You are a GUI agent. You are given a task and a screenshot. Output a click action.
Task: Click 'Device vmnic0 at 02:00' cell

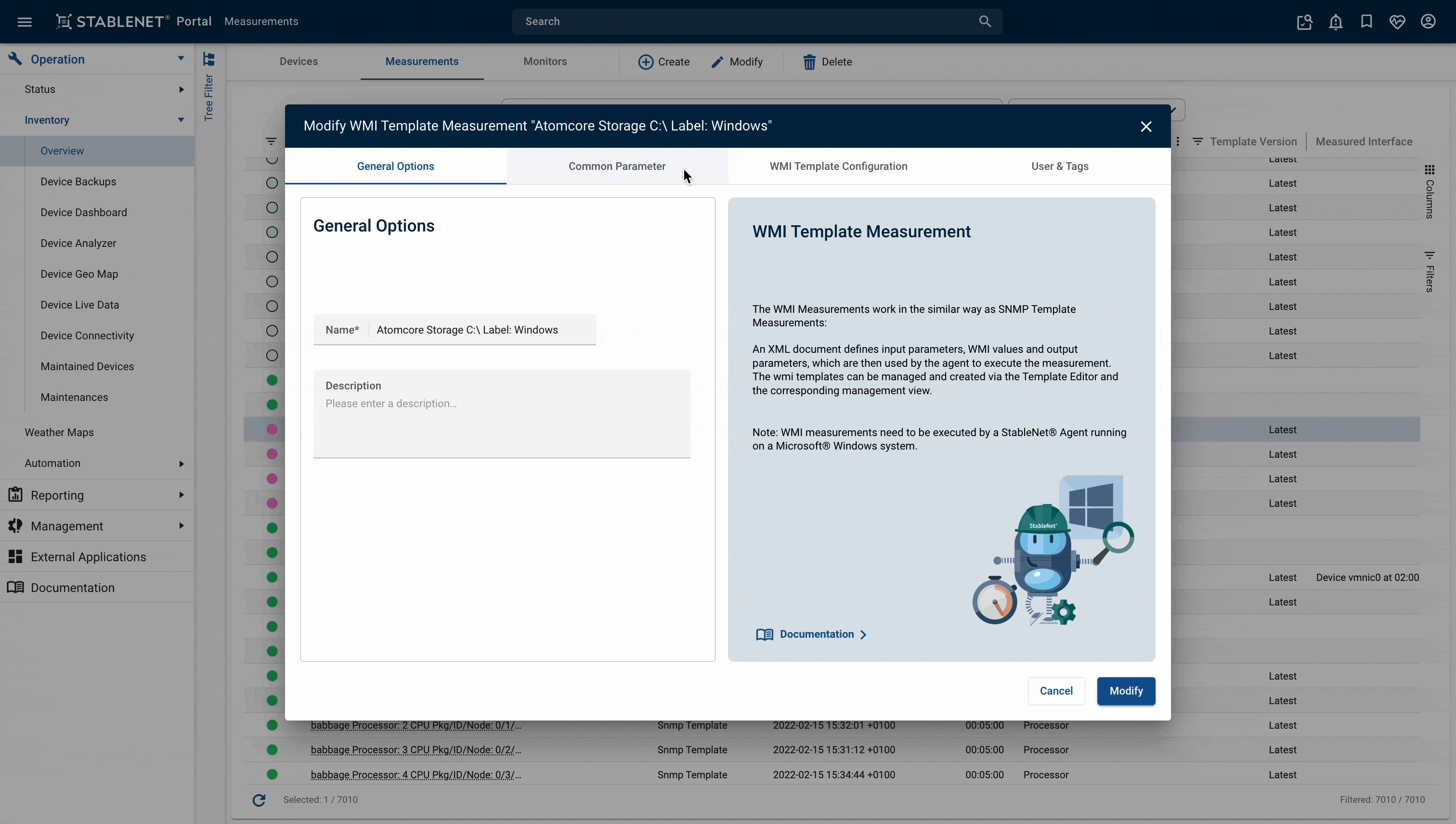click(x=1367, y=578)
